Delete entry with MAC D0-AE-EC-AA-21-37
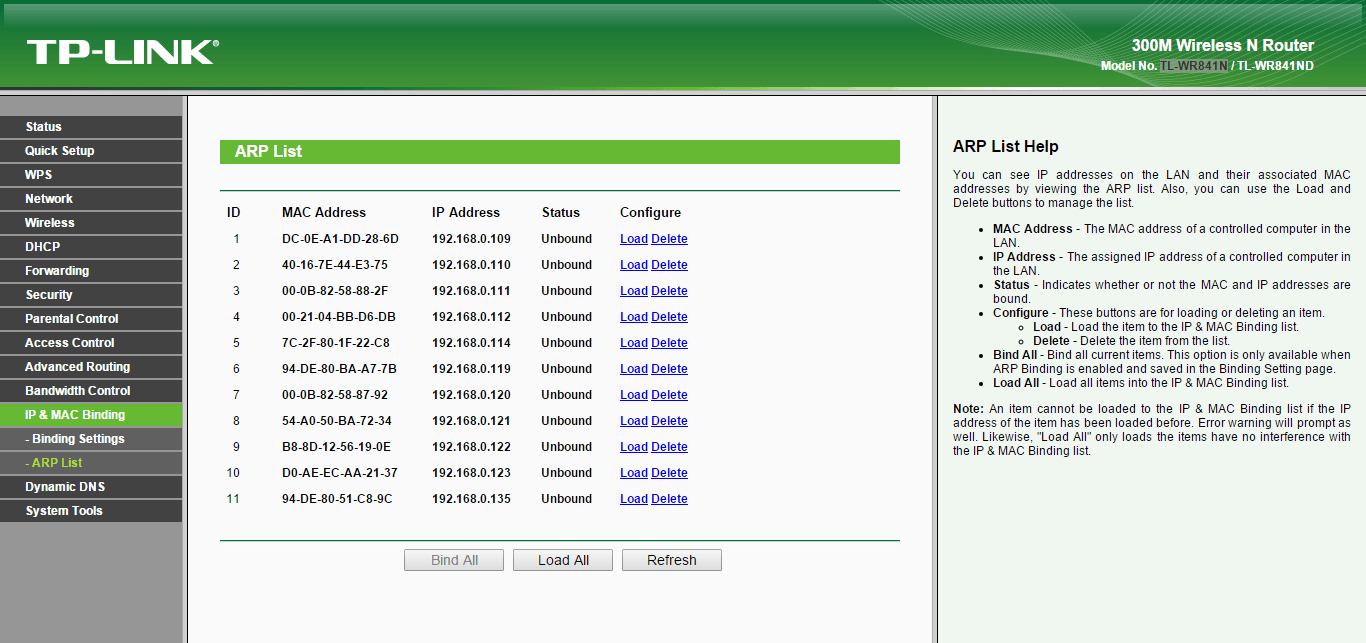This screenshot has width=1366, height=643. point(669,473)
